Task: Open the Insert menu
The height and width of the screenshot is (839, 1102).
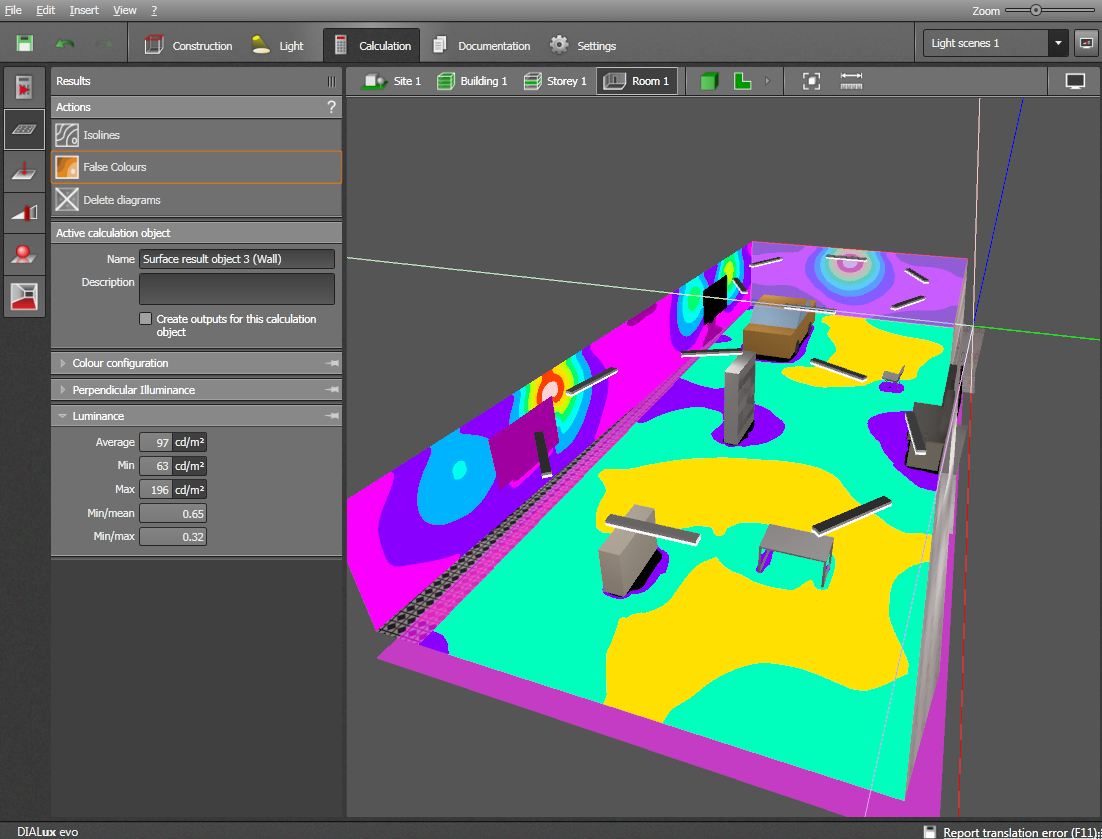Action: [84, 11]
